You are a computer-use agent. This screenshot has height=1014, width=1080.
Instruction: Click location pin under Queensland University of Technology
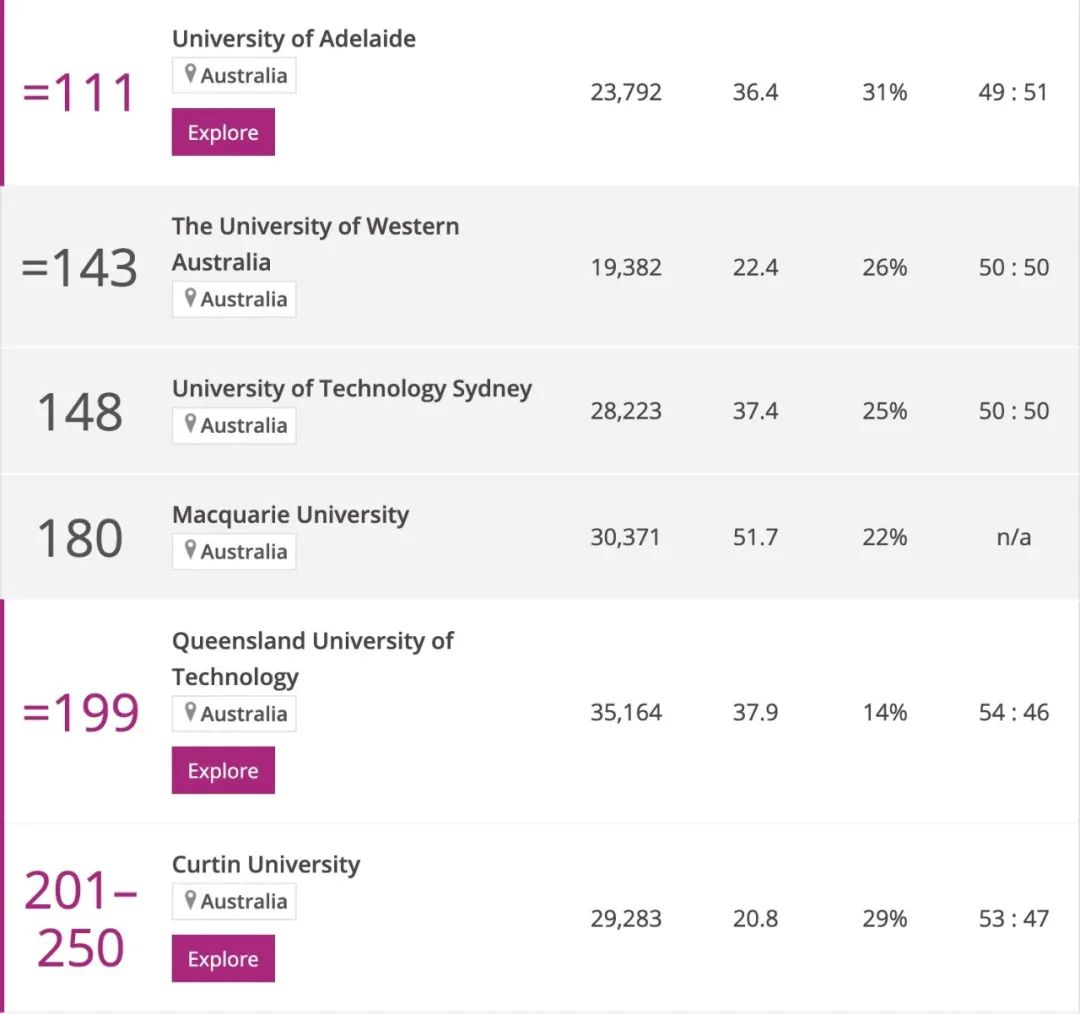pos(191,713)
